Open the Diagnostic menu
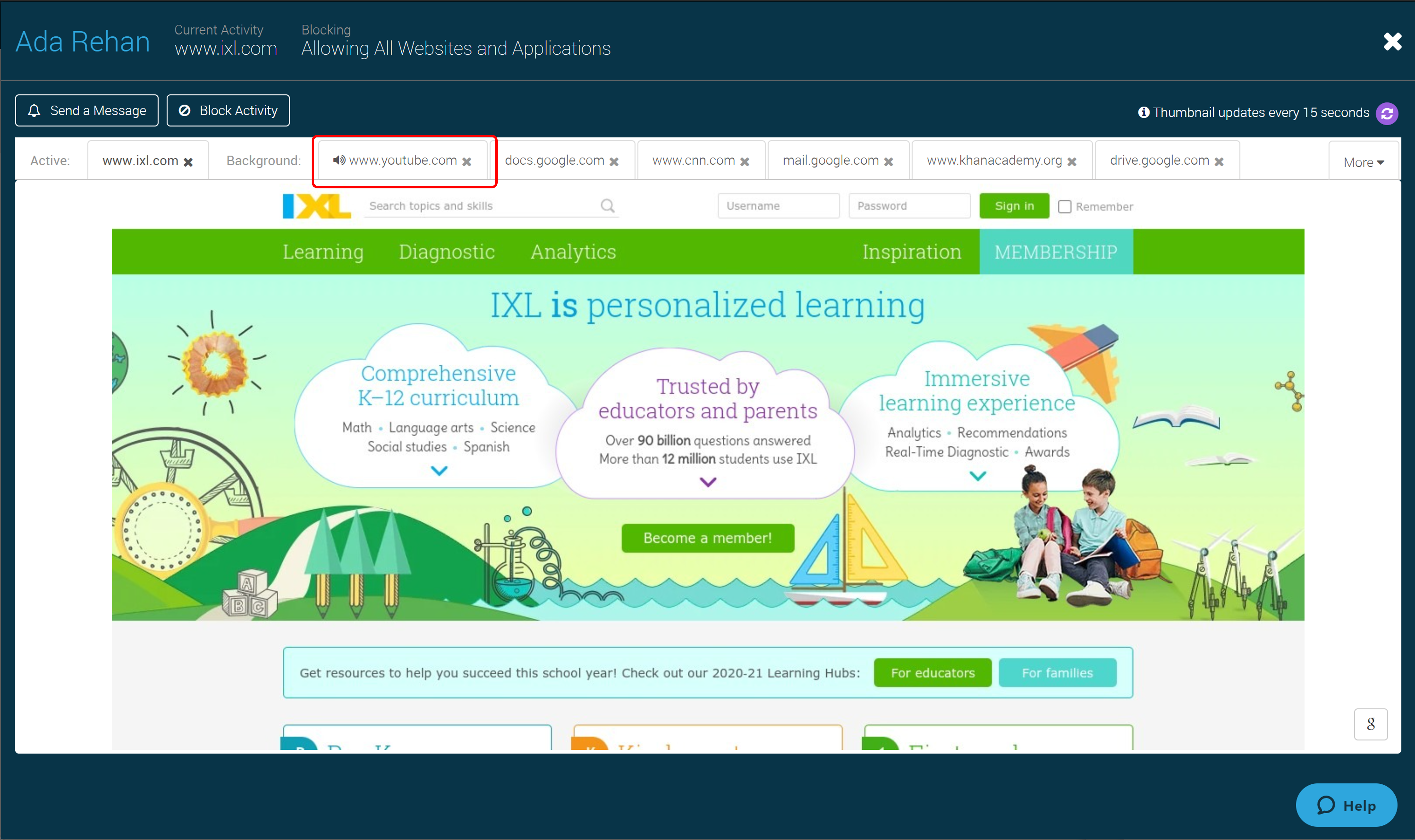This screenshot has height=840, width=1415. point(447,252)
